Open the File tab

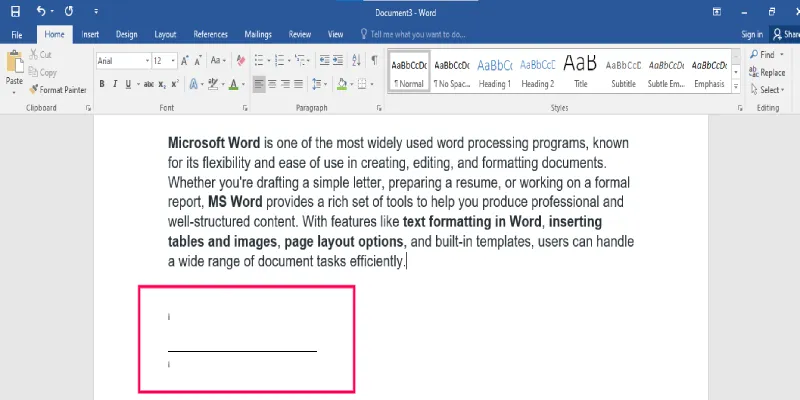[17, 35]
